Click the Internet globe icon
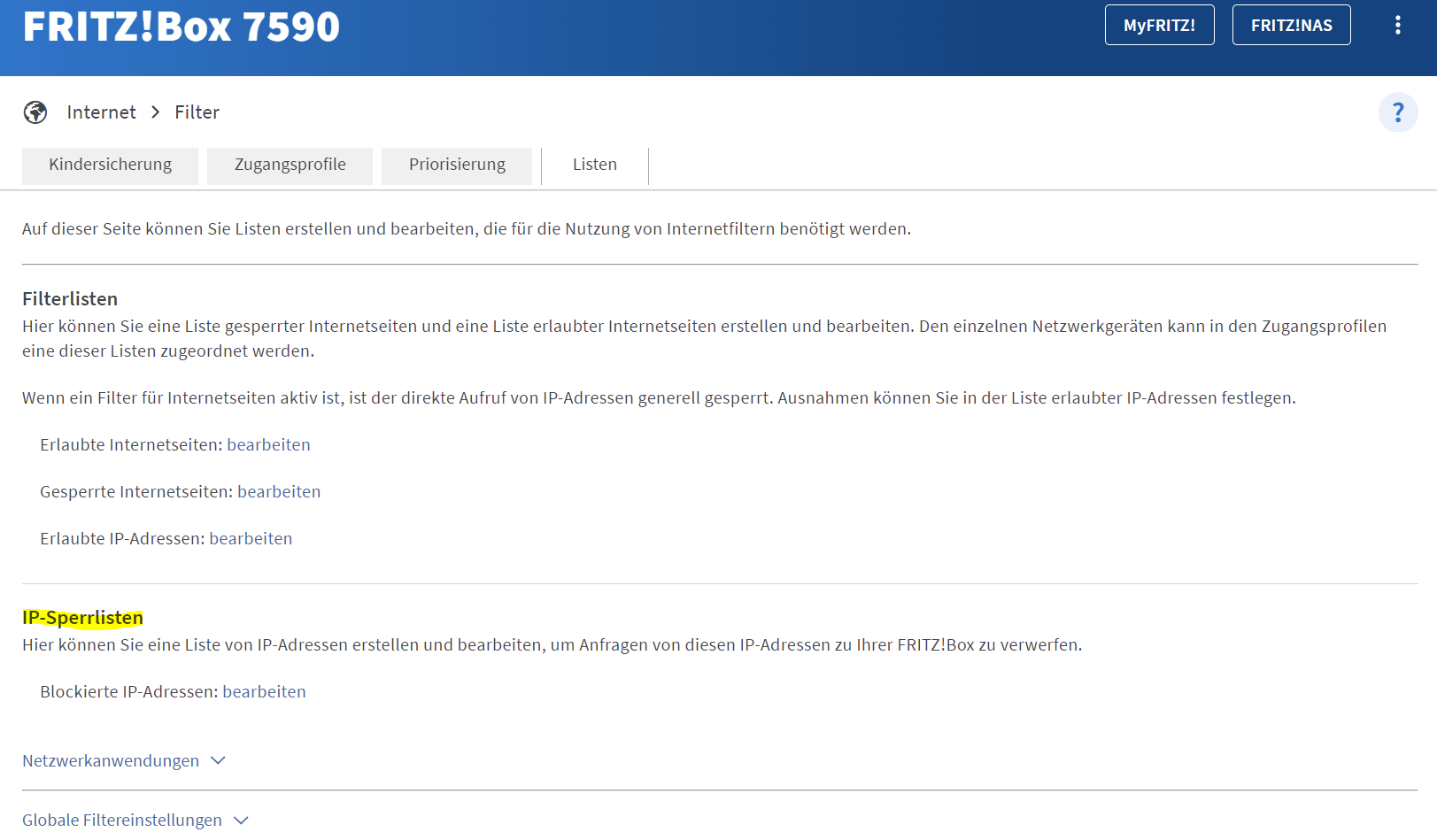This screenshot has width=1437, height=840. (x=35, y=112)
